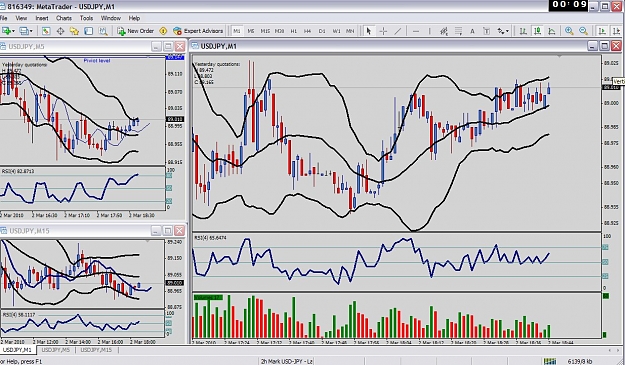
Task: Click chart shift triangle on M1 chart
Action: [560, 57]
